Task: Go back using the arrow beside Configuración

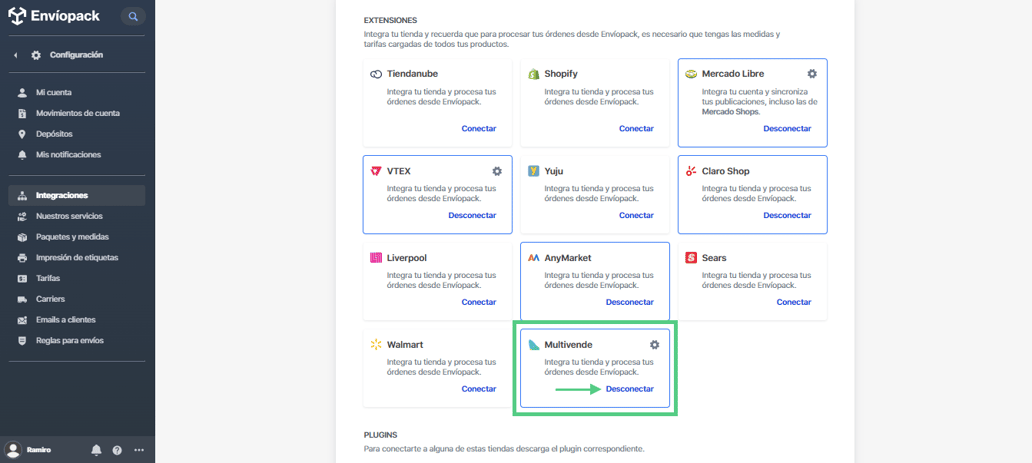Action: tap(15, 55)
